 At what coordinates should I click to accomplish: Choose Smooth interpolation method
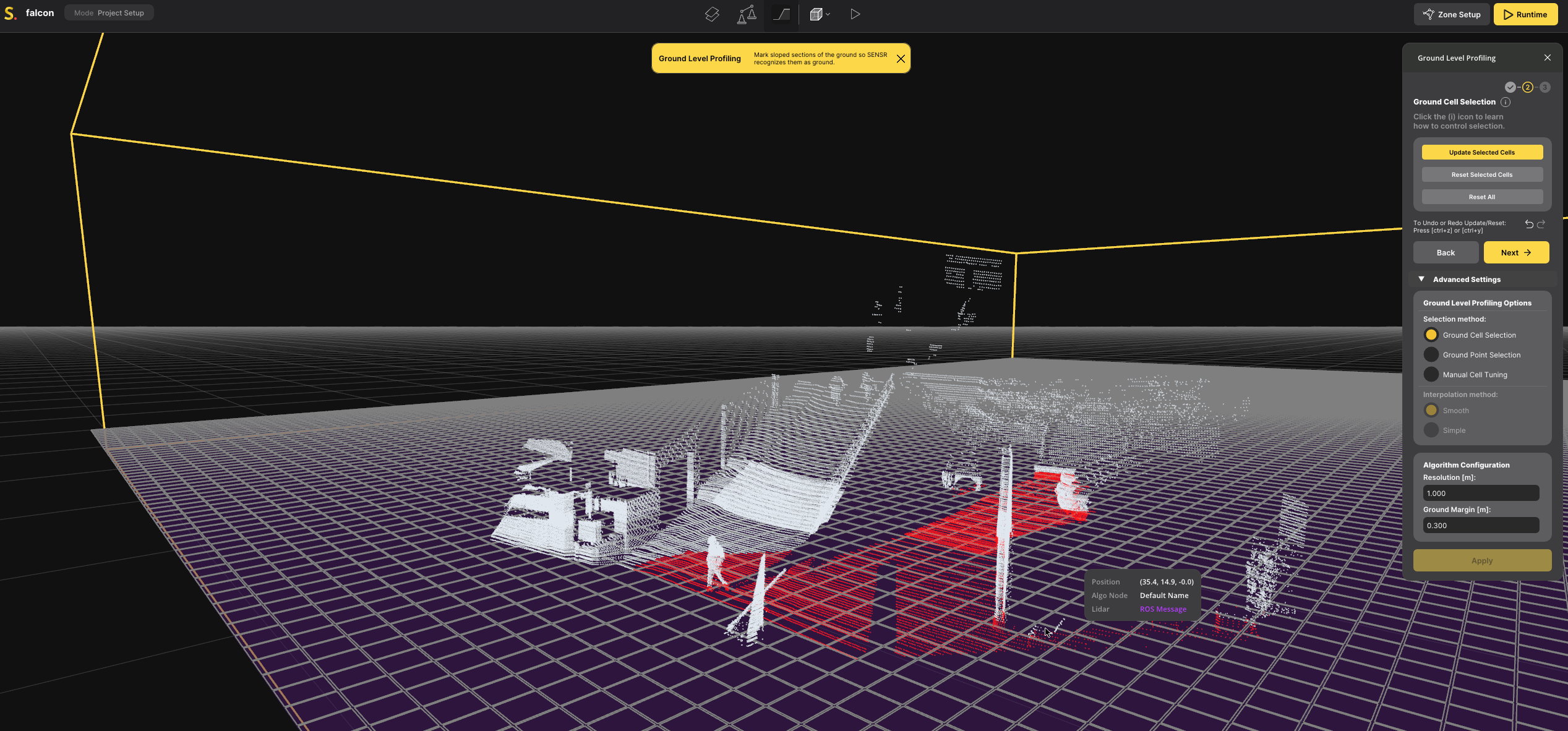click(1431, 410)
